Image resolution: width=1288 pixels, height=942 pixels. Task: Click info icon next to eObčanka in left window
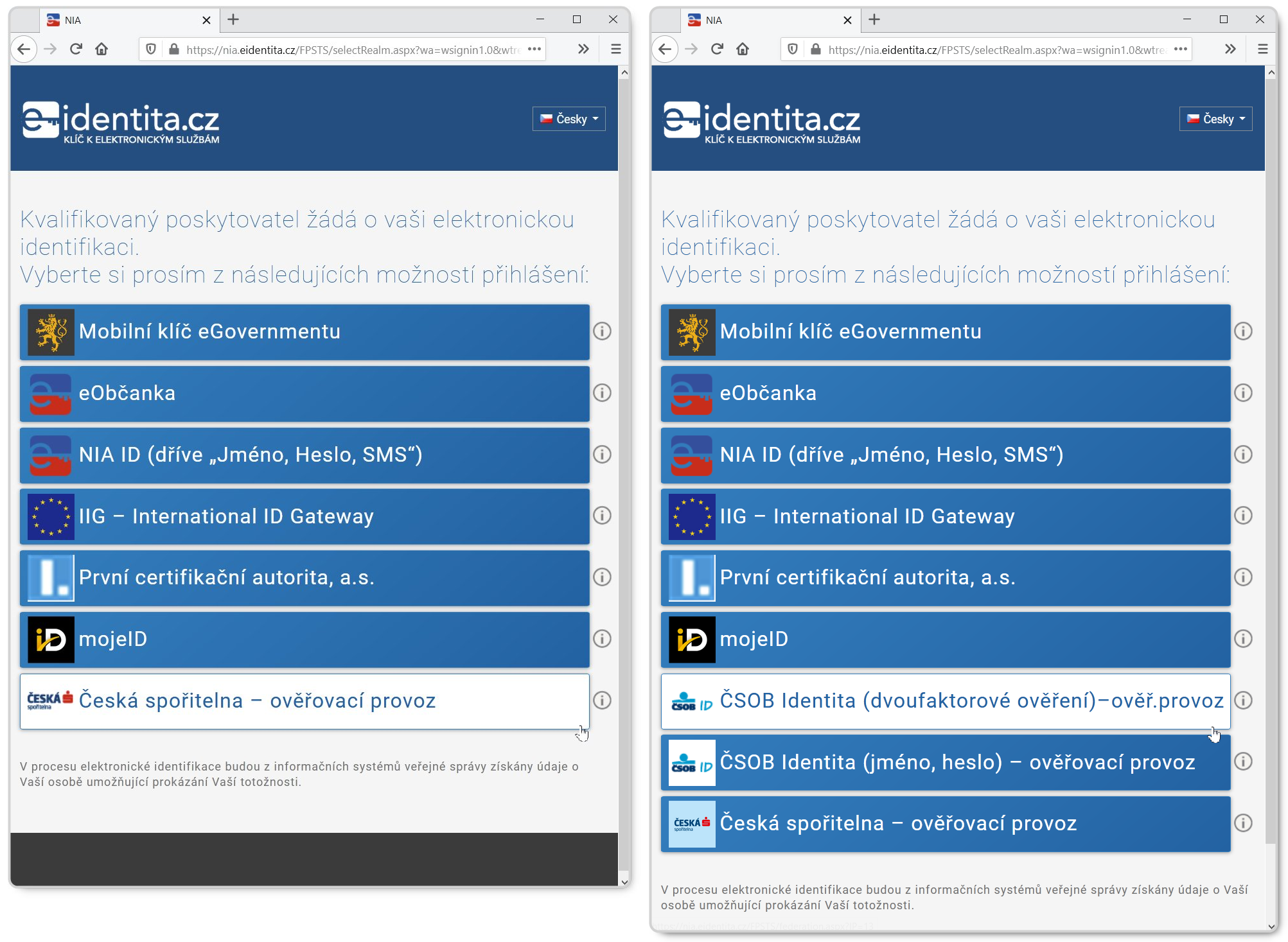[x=601, y=393]
